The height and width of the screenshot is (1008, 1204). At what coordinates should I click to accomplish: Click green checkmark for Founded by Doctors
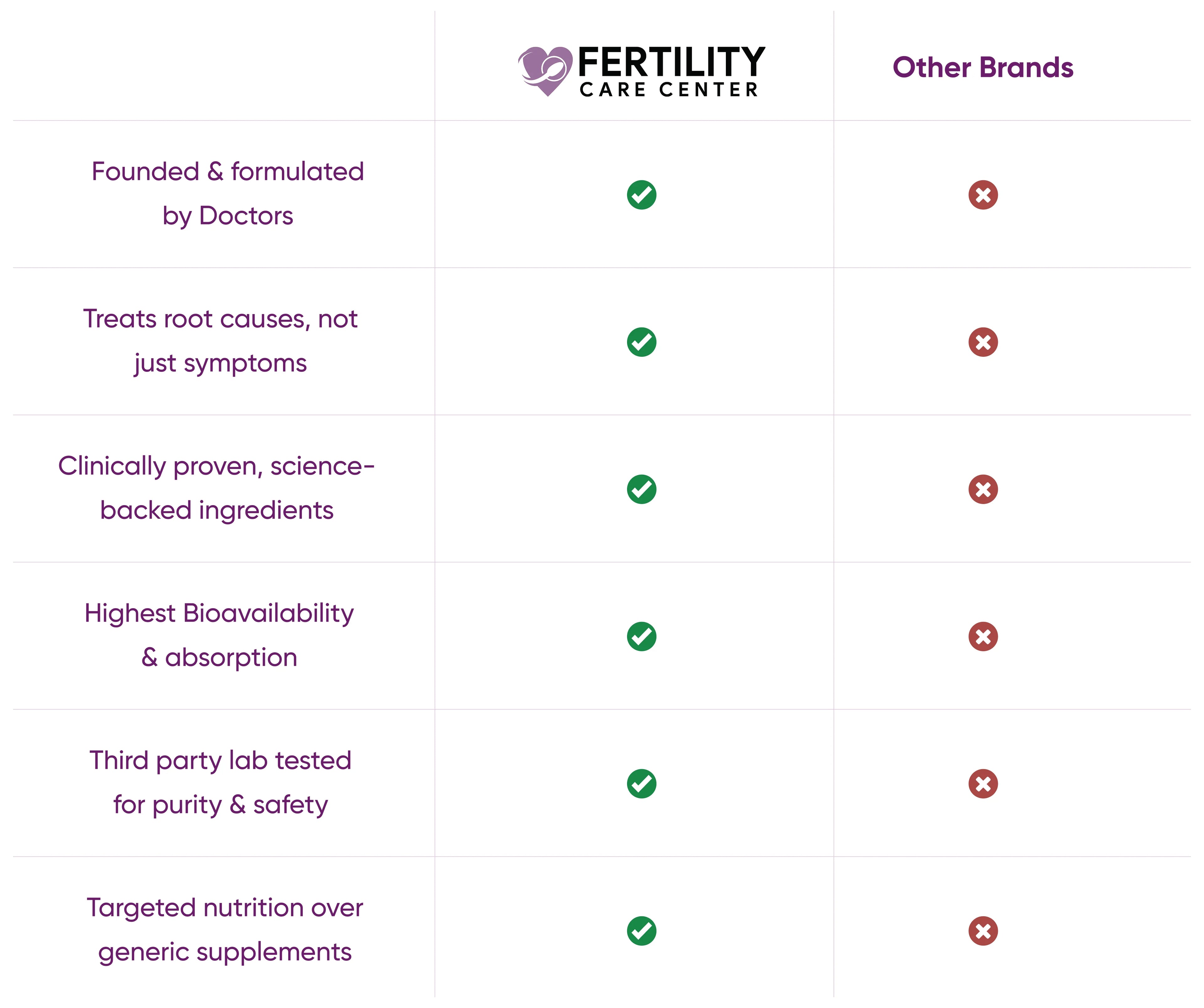642,195
